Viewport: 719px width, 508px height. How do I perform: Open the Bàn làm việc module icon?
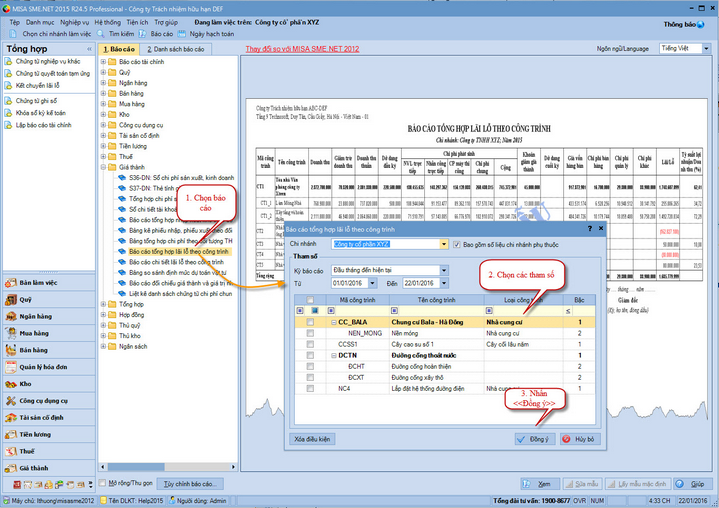coord(11,283)
